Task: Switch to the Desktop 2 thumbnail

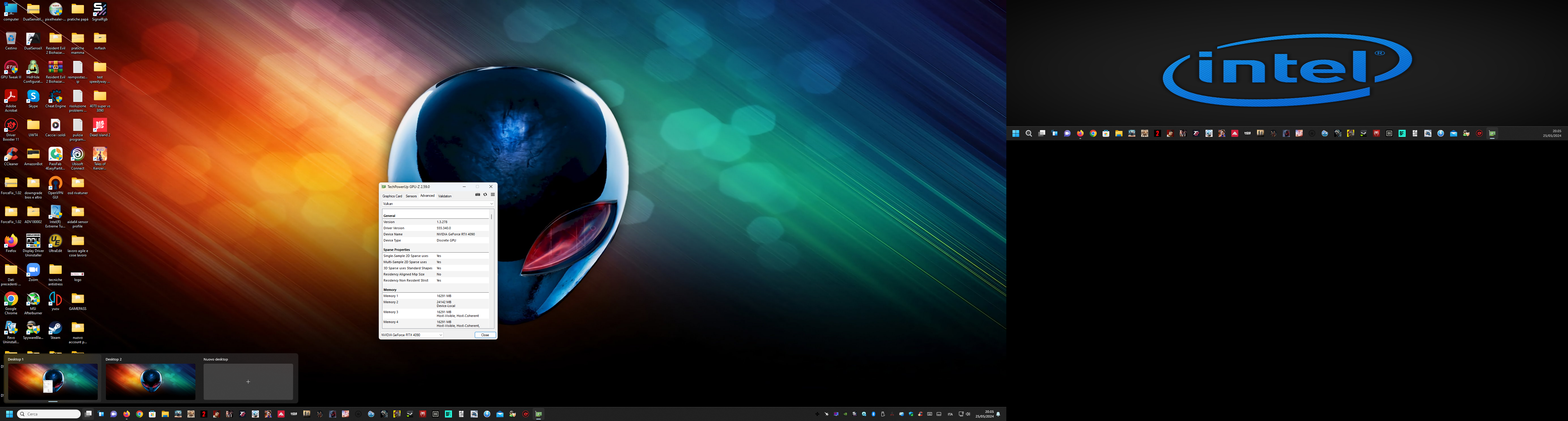Action: tap(151, 382)
